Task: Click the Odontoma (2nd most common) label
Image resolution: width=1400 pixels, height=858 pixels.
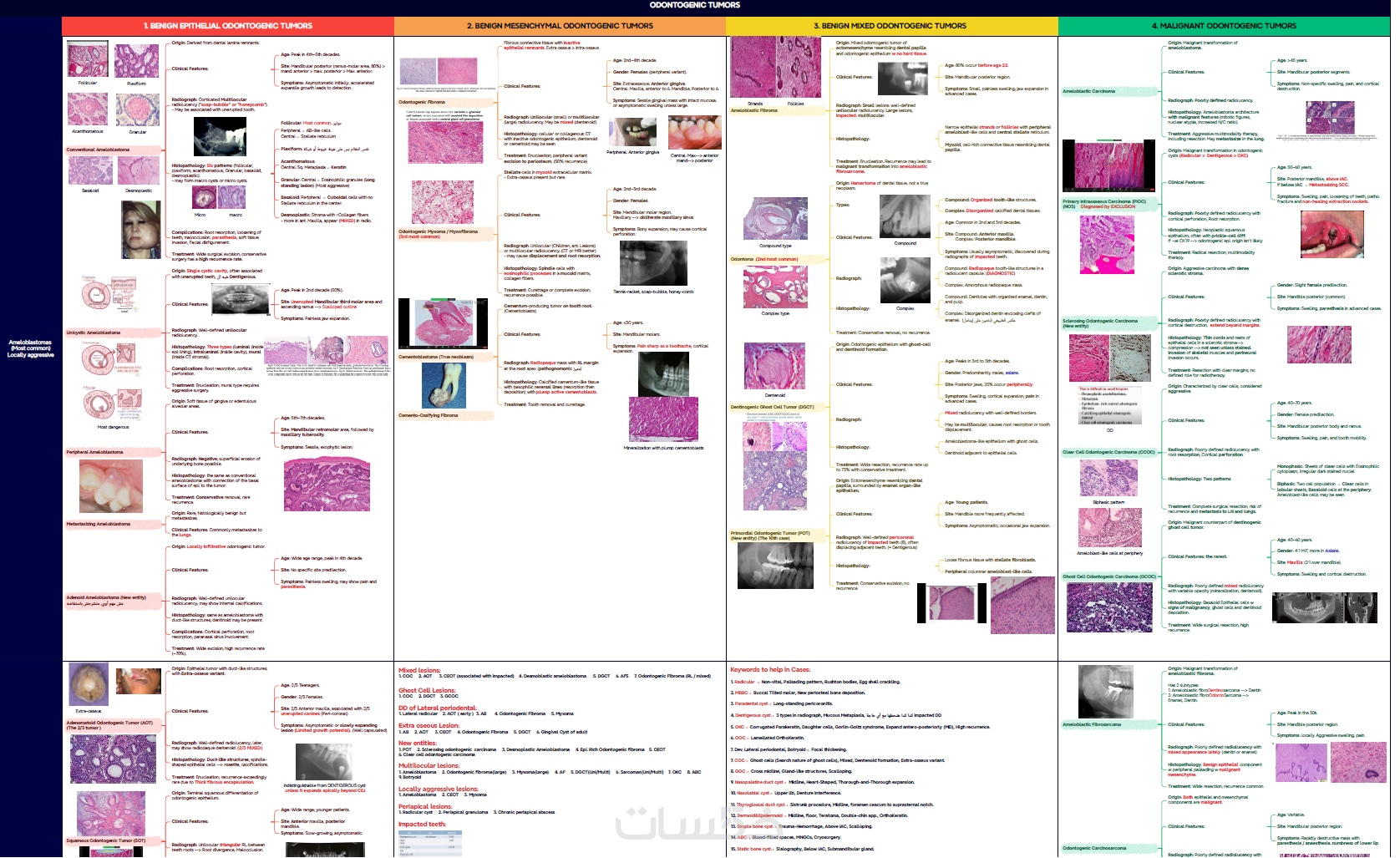Action: [778, 259]
